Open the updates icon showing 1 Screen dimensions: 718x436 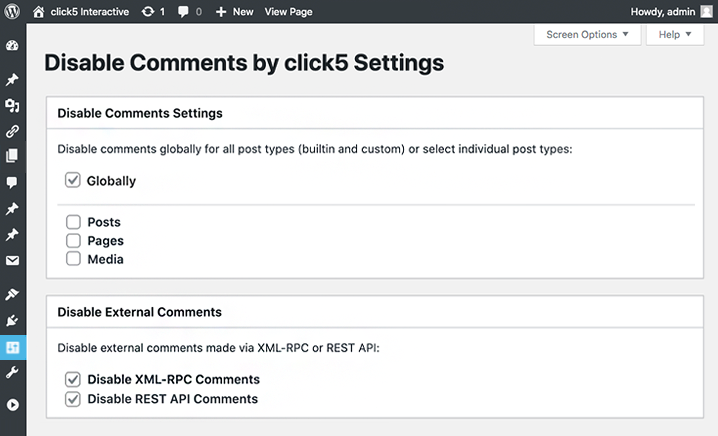(x=148, y=11)
